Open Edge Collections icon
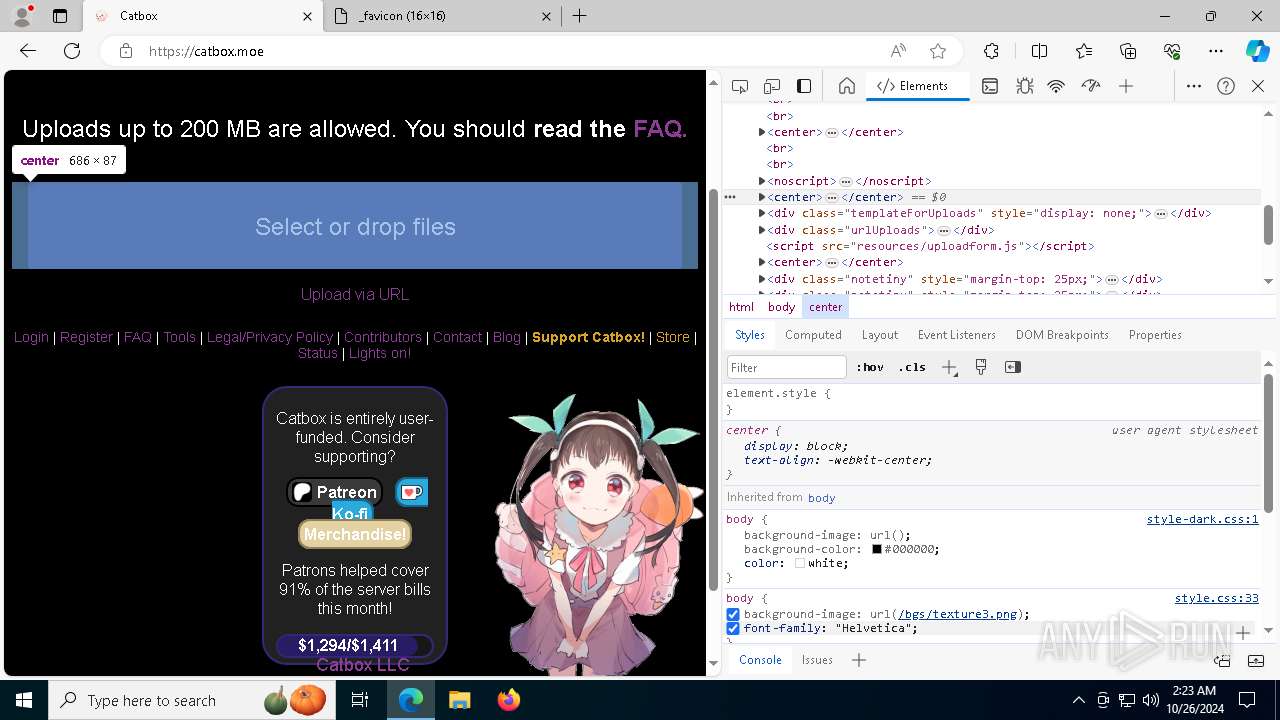The image size is (1280, 720). (1128, 51)
